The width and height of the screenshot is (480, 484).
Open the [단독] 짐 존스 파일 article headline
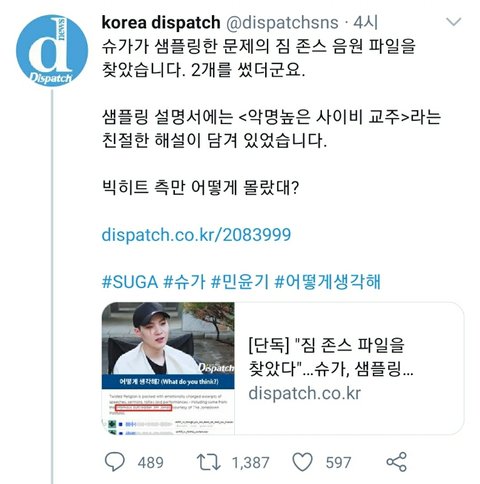(x=331, y=357)
